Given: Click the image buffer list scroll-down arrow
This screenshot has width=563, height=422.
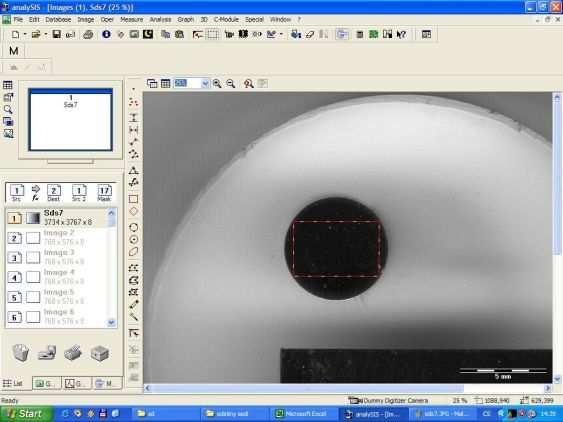Looking at the screenshot, I should coord(111,322).
